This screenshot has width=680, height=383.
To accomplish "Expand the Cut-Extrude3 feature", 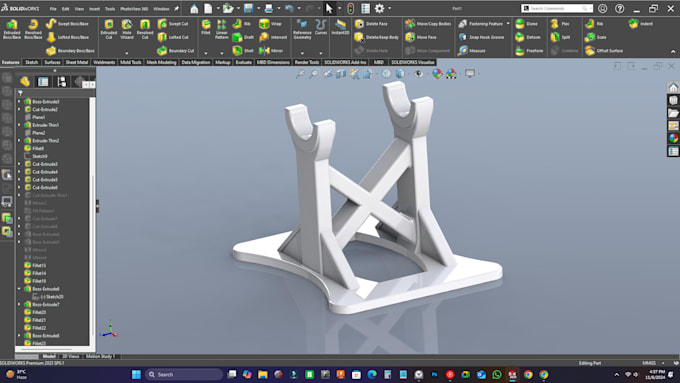I will pyautogui.click(x=19, y=164).
